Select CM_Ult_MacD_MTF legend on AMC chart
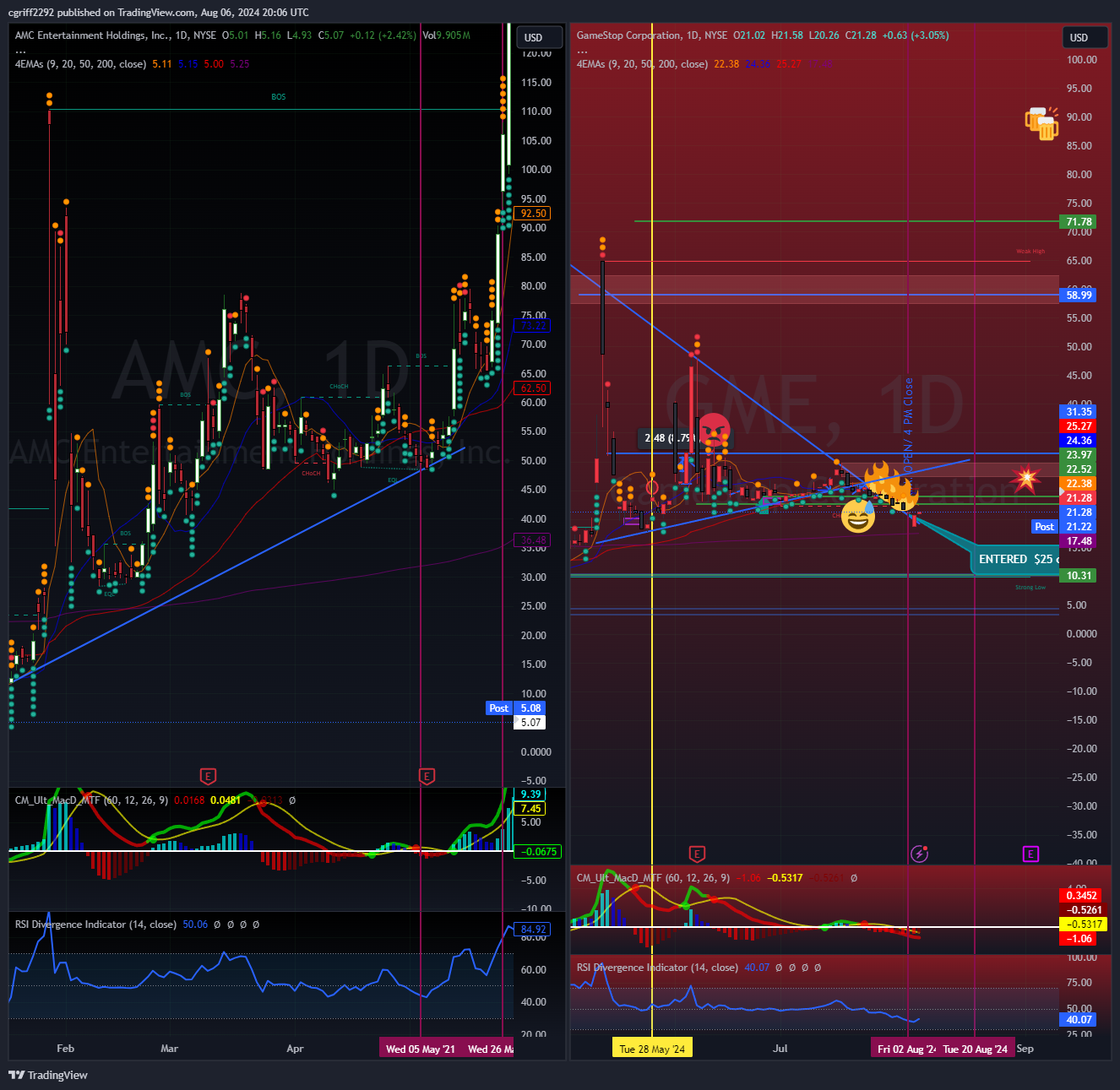This screenshot has width=1120, height=1090. click(91, 800)
